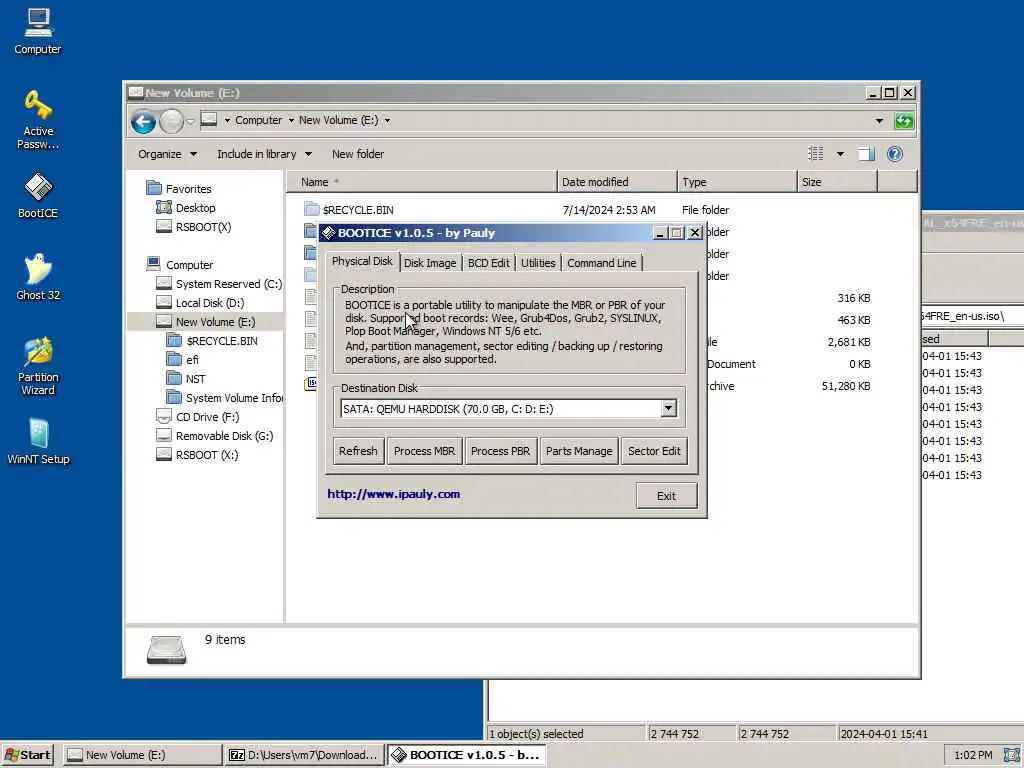Open the Include in library dropdown
1024x768 pixels.
pos(264,154)
